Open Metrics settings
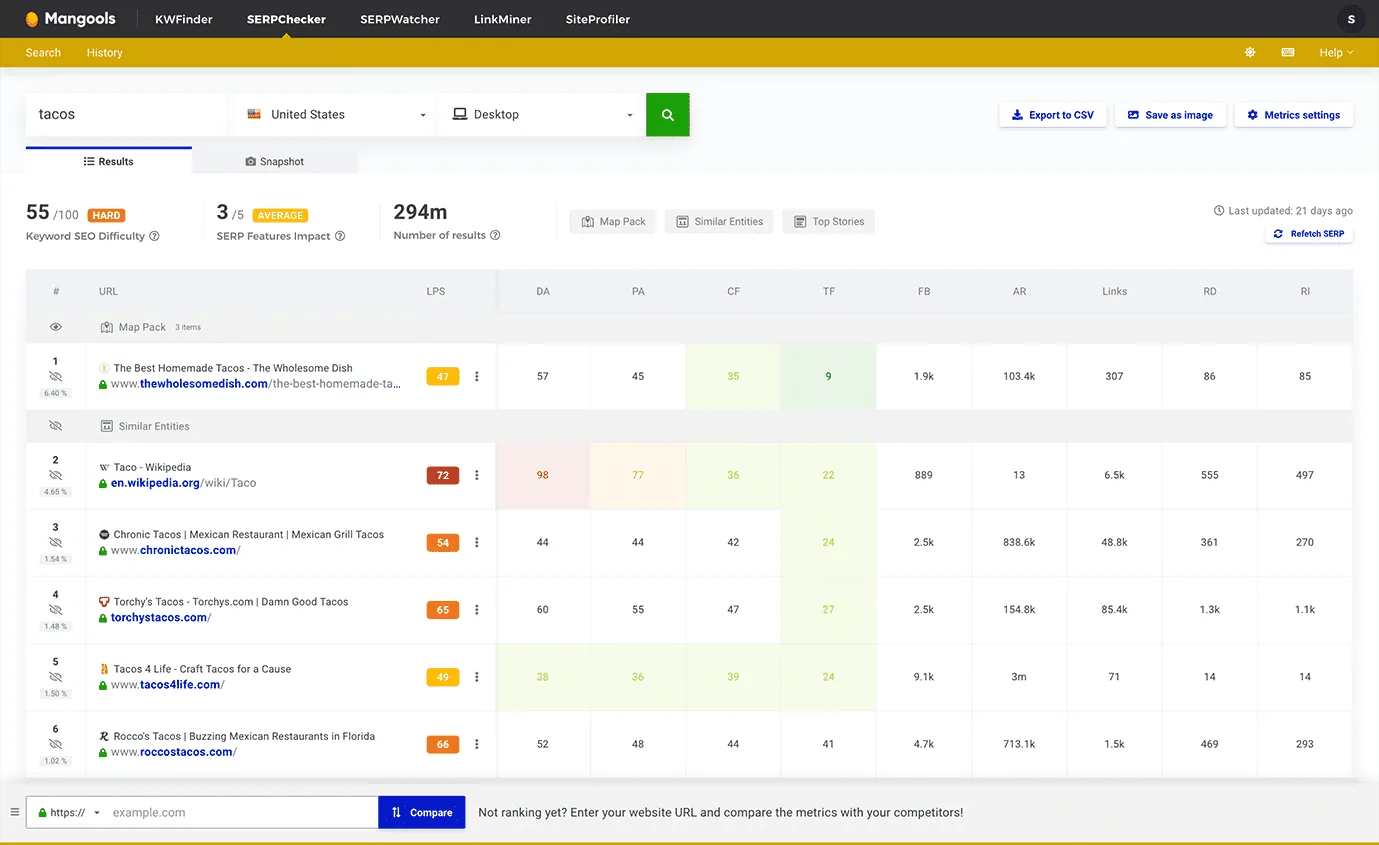Screen dimensions: 1379x845 click(x=1294, y=115)
